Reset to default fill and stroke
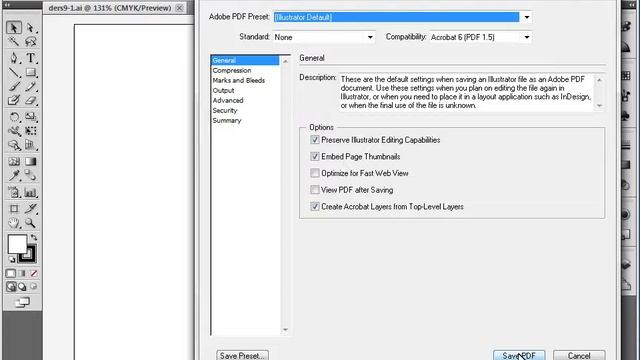The width and height of the screenshot is (640, 360). tap(12, 259)
